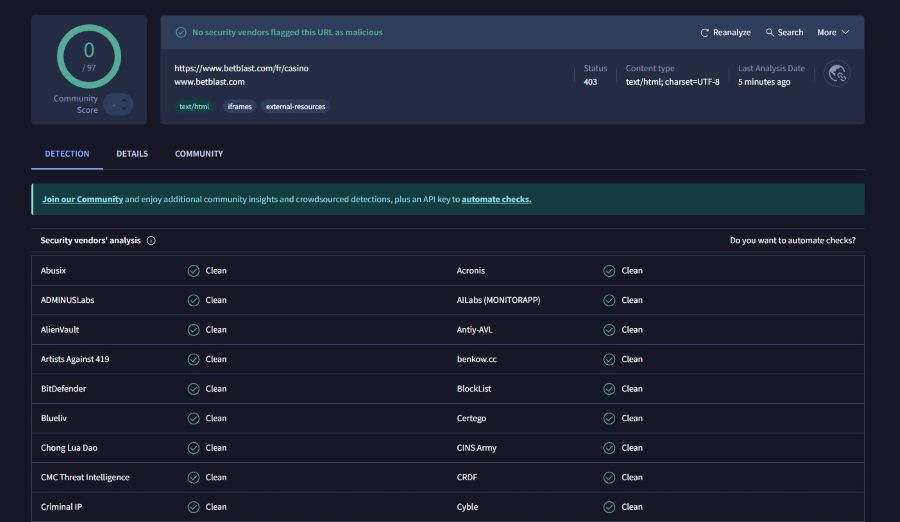Viewport: 900px width, 522px height.
Task: Click the Abusix vendor name
Action: click(53, 270)
